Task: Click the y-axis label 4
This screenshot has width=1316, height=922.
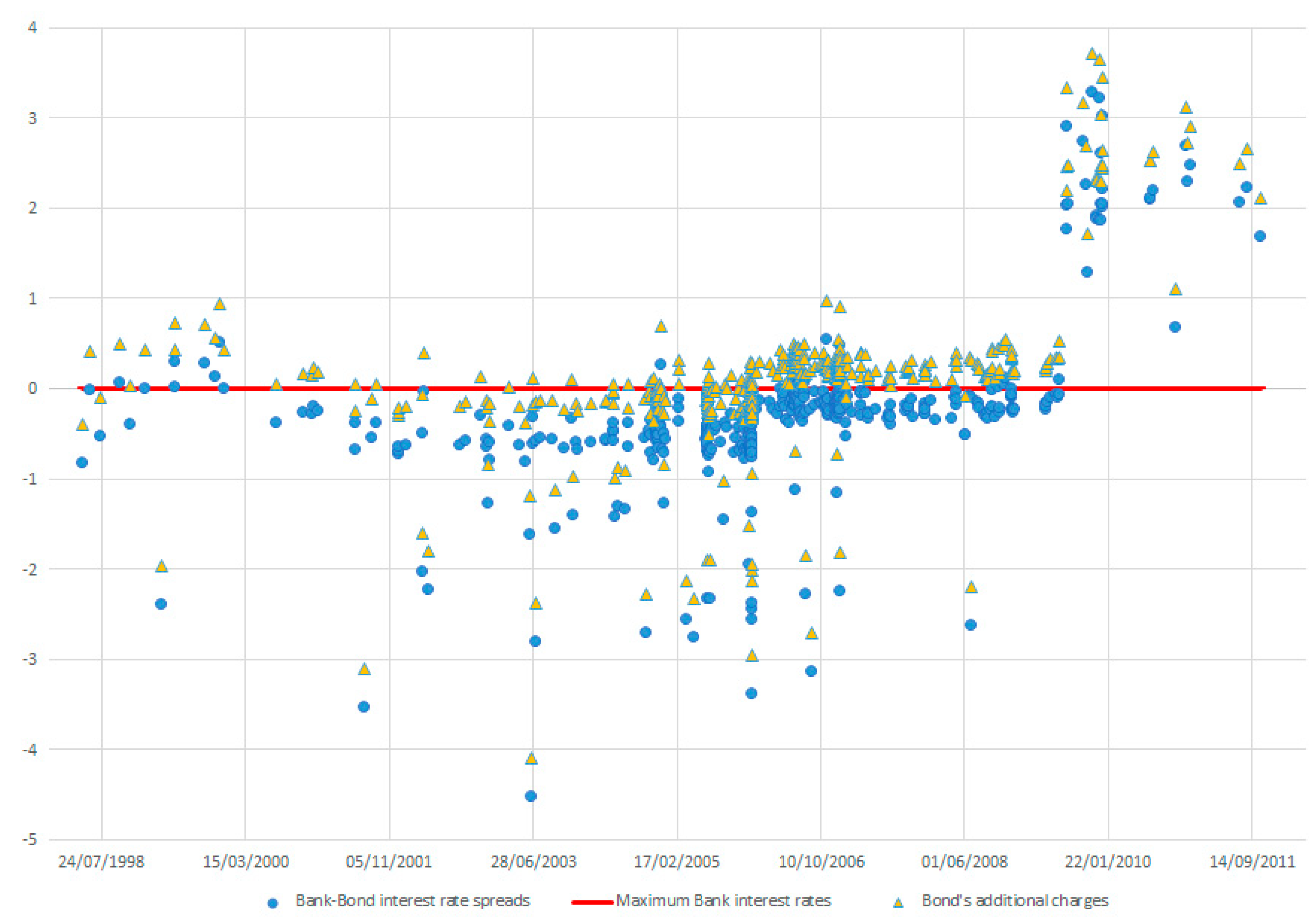Action: (32, 28)
